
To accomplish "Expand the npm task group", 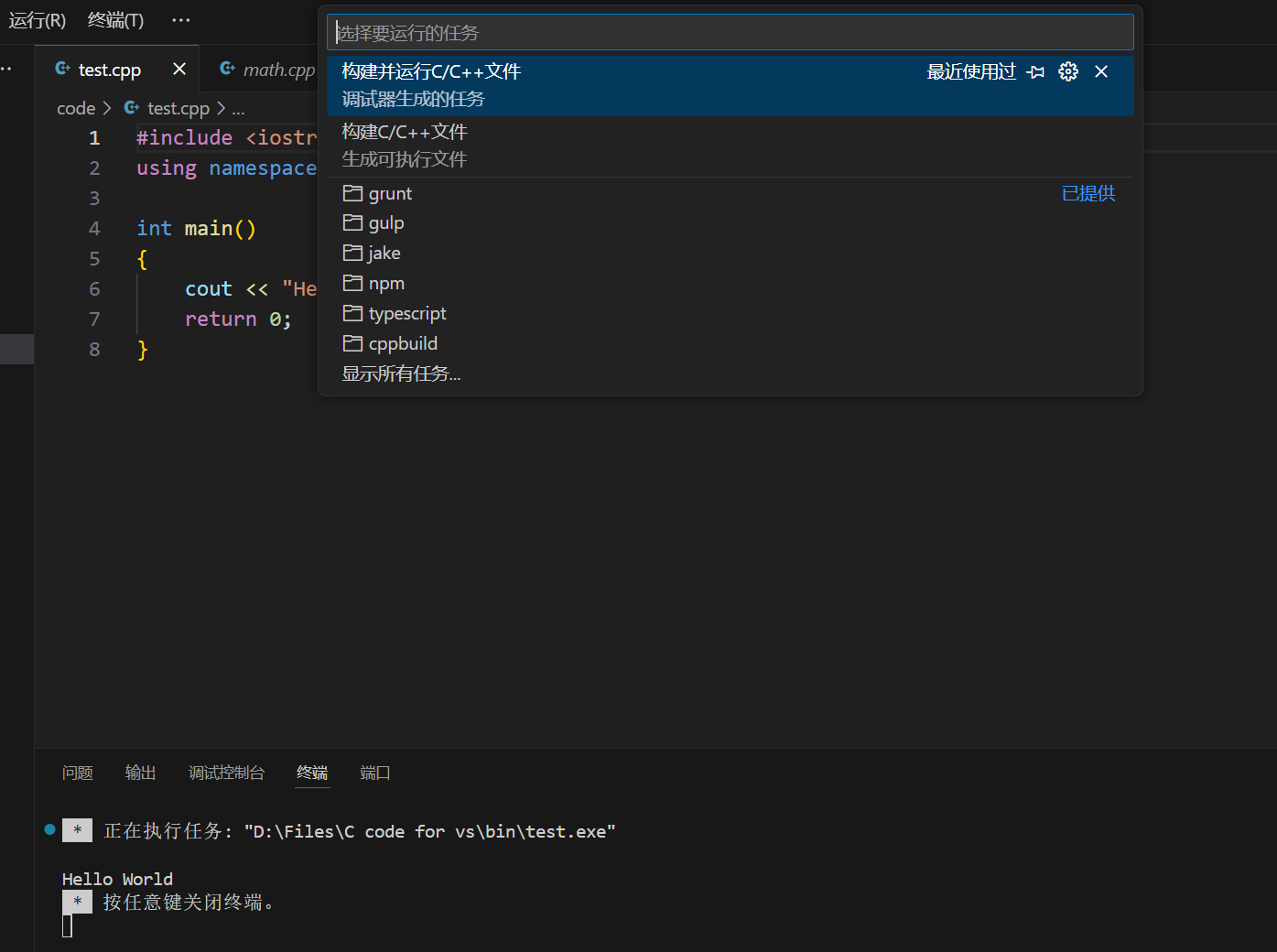I will click(x=385, y=284).
